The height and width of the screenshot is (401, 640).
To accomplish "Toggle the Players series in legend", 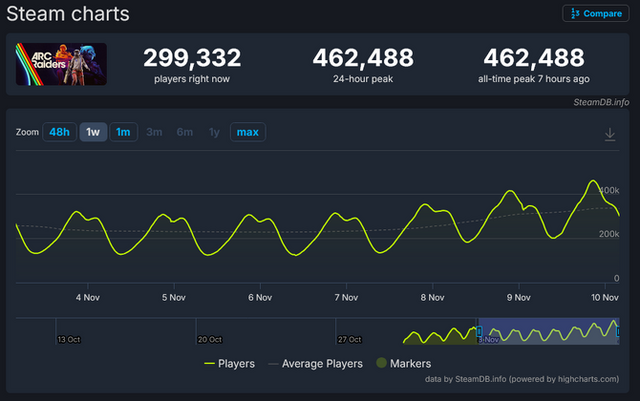I will pyautogui.click(x=229, y=363).
